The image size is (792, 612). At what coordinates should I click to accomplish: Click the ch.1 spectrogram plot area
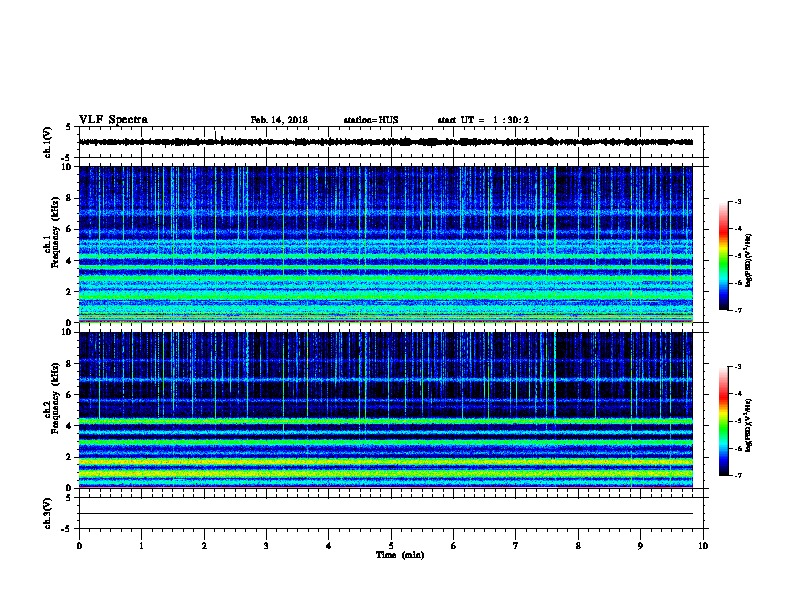click(386, 244)
